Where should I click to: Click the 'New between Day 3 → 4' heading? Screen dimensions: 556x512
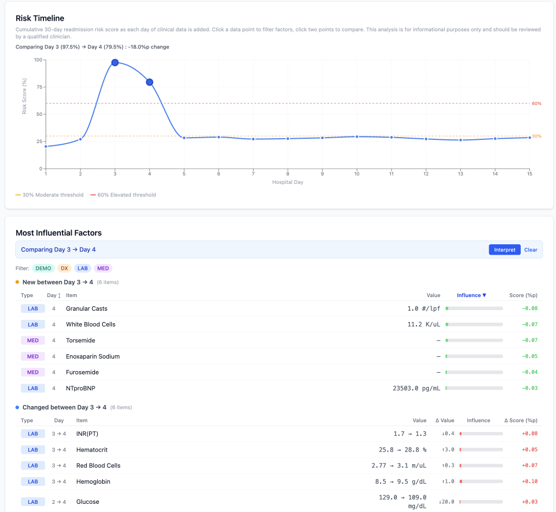click(x=57, y=282)
